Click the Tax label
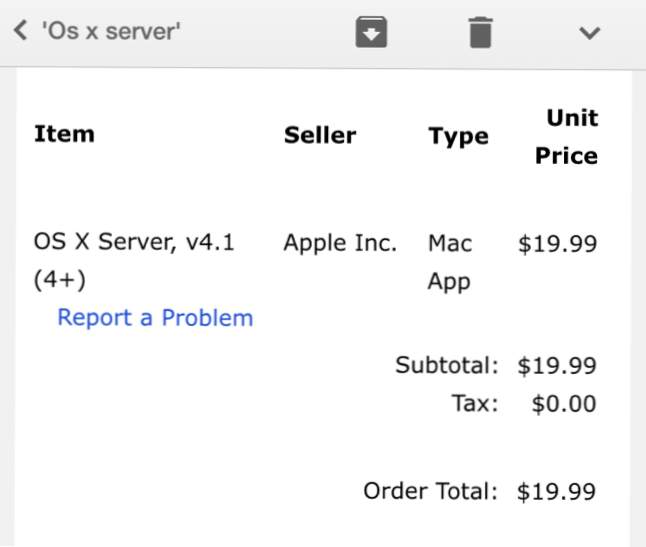The height and width of the screenshot is (547, 646). (x=474, y=404)
